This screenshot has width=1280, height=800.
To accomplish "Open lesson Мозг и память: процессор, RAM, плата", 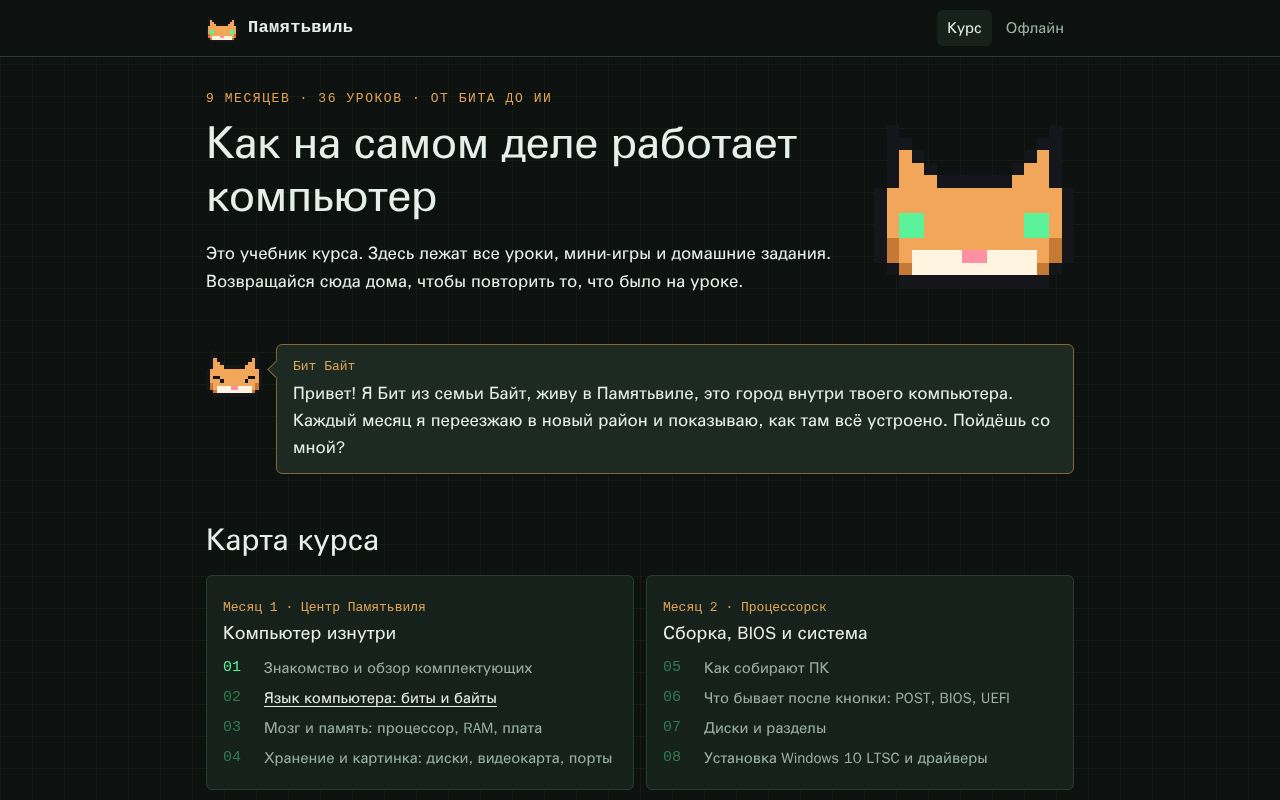I will point(403,728).
